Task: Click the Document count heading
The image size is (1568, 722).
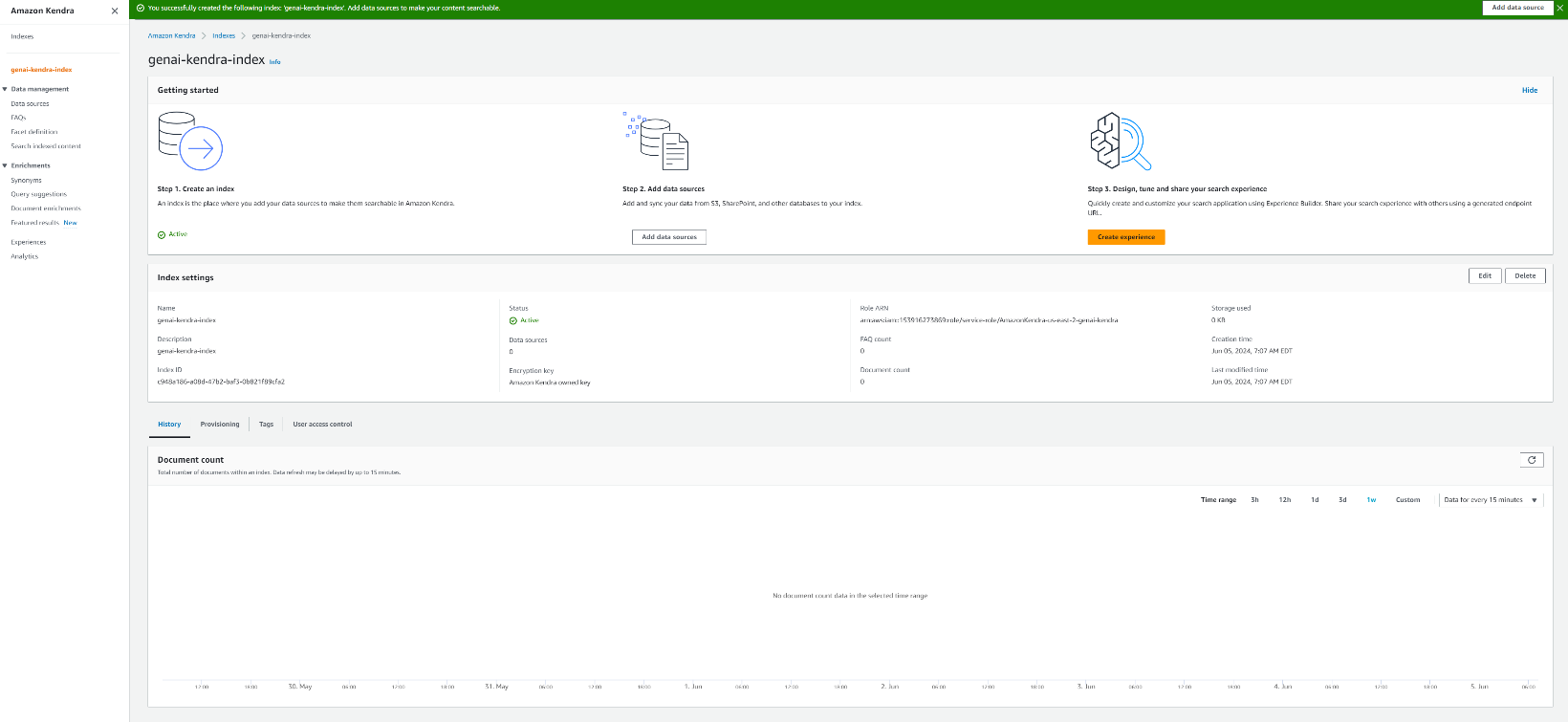Action: click(x=190, y=460)
